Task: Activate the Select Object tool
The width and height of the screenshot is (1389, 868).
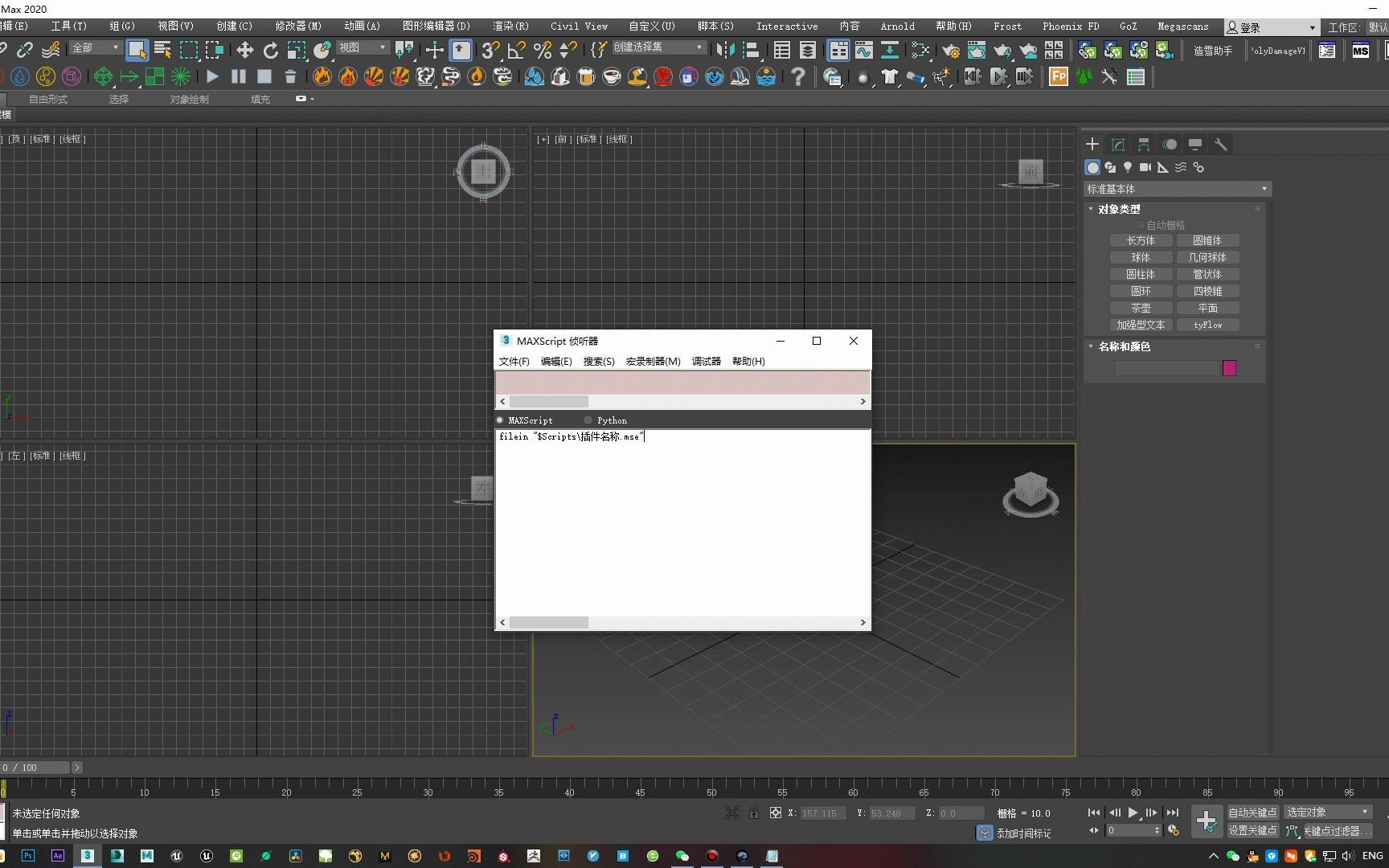Action: (137, 51)
